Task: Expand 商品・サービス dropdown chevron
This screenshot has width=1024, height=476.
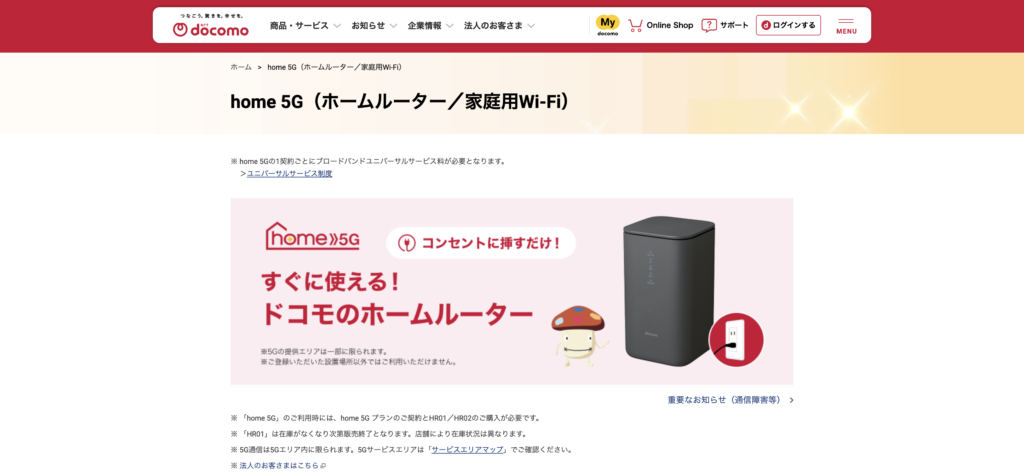Action: pyautogui.click(x=337, y=26)
